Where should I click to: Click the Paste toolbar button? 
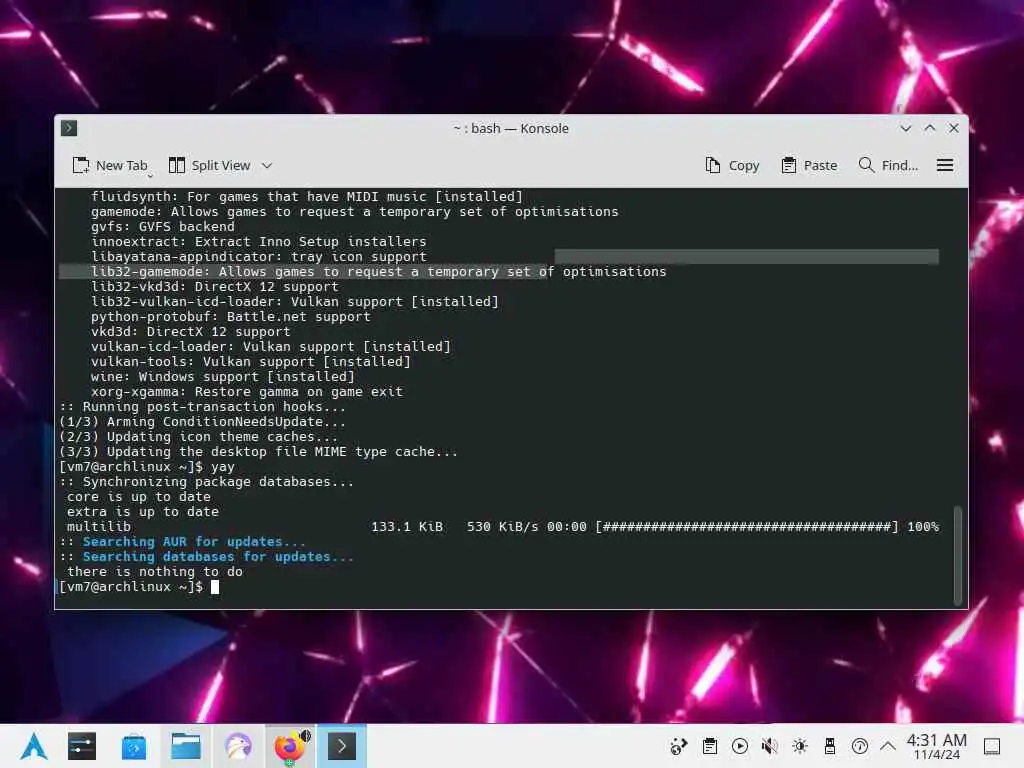(809, 166)
